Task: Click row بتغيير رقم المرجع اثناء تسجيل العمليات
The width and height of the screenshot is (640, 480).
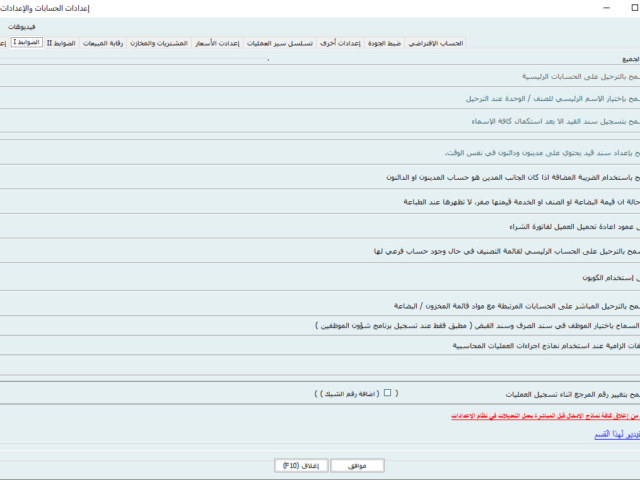Action: point(320,394)
